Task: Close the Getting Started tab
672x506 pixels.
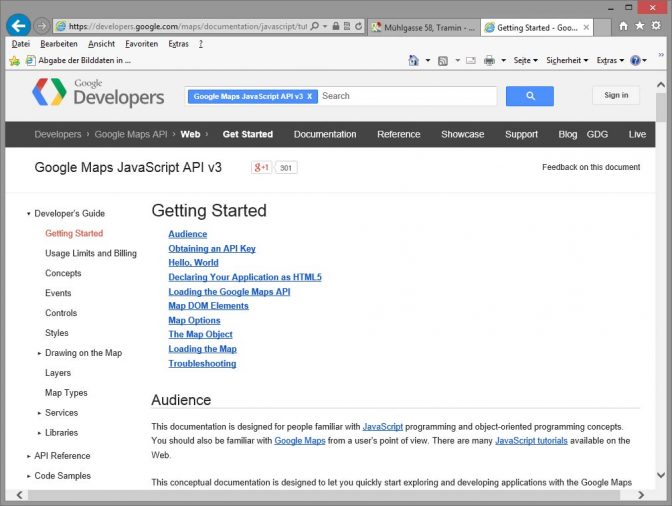Action: [x=586, y=27]
